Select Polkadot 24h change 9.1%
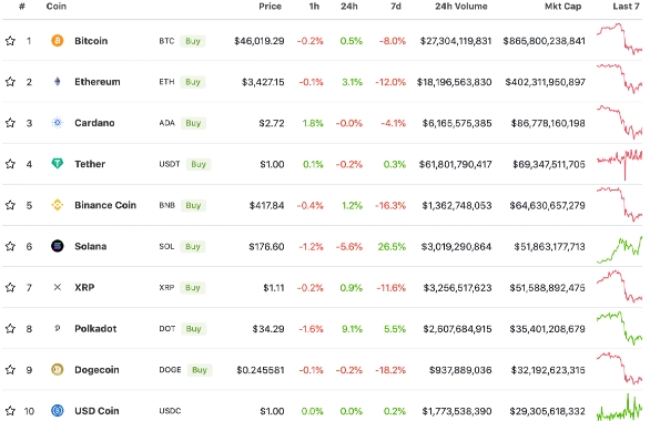 point(352,329)
